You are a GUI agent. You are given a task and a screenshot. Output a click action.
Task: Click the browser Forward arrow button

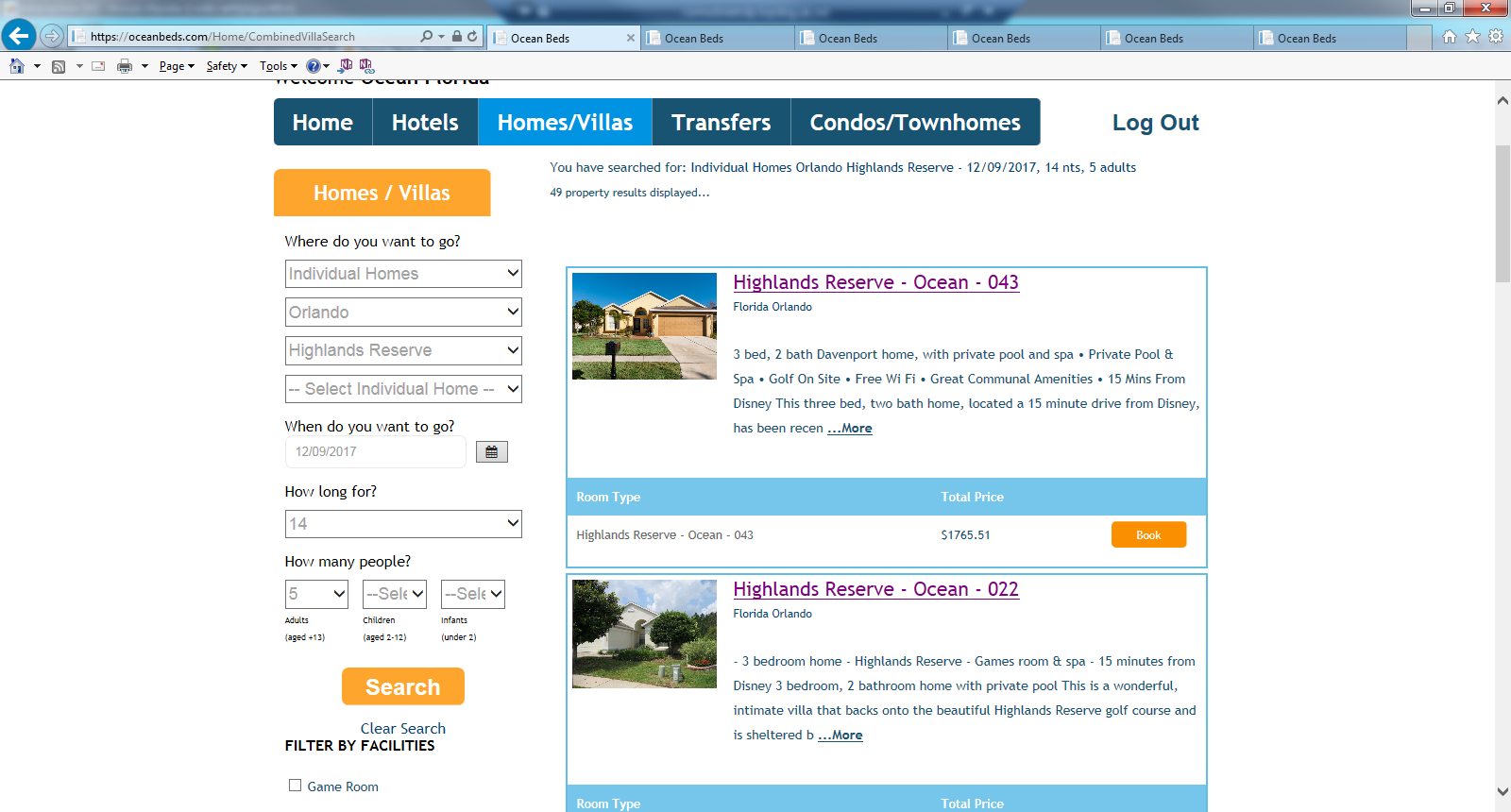tap(52, 36)
